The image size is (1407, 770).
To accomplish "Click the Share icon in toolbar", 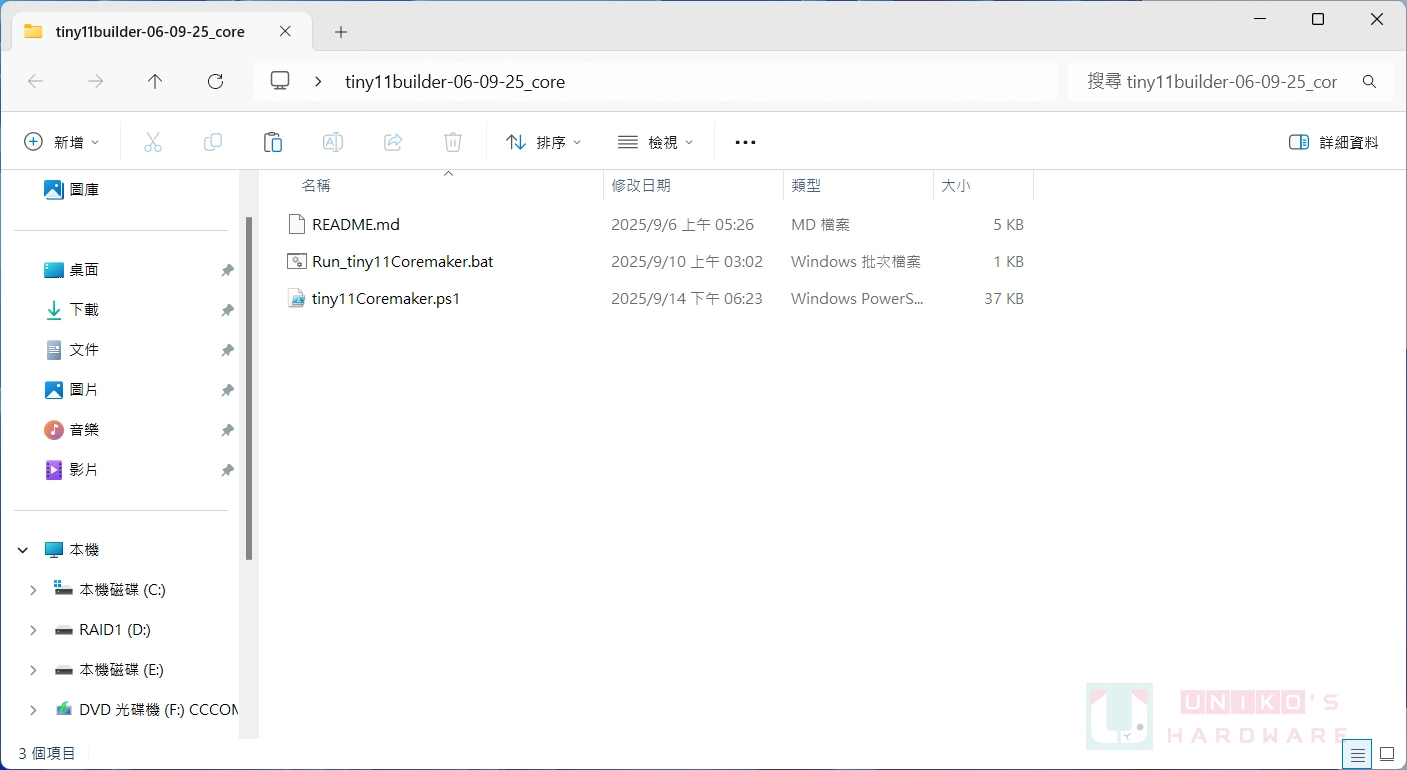I will coord(393,142).
